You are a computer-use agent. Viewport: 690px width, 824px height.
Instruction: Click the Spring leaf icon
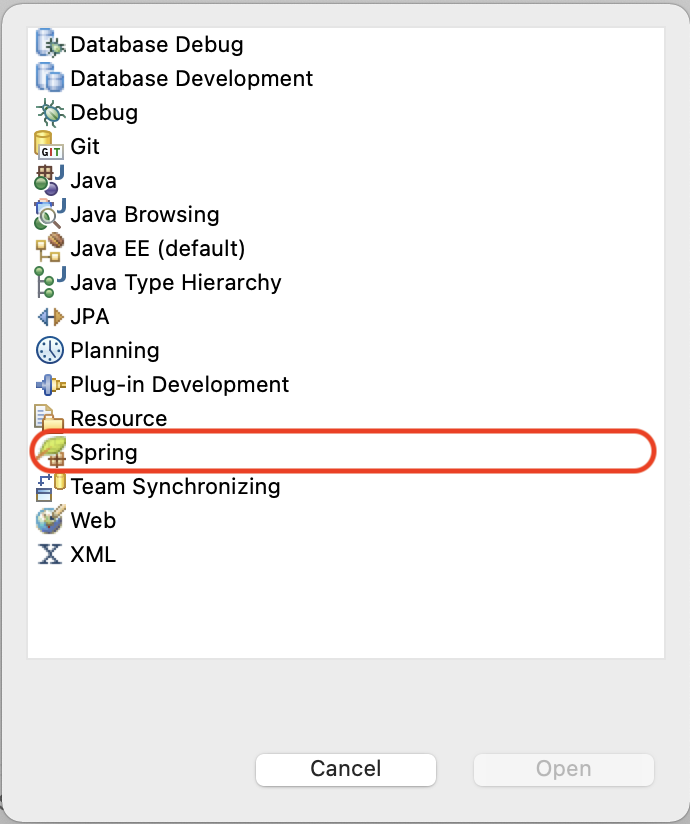[50, 452]
